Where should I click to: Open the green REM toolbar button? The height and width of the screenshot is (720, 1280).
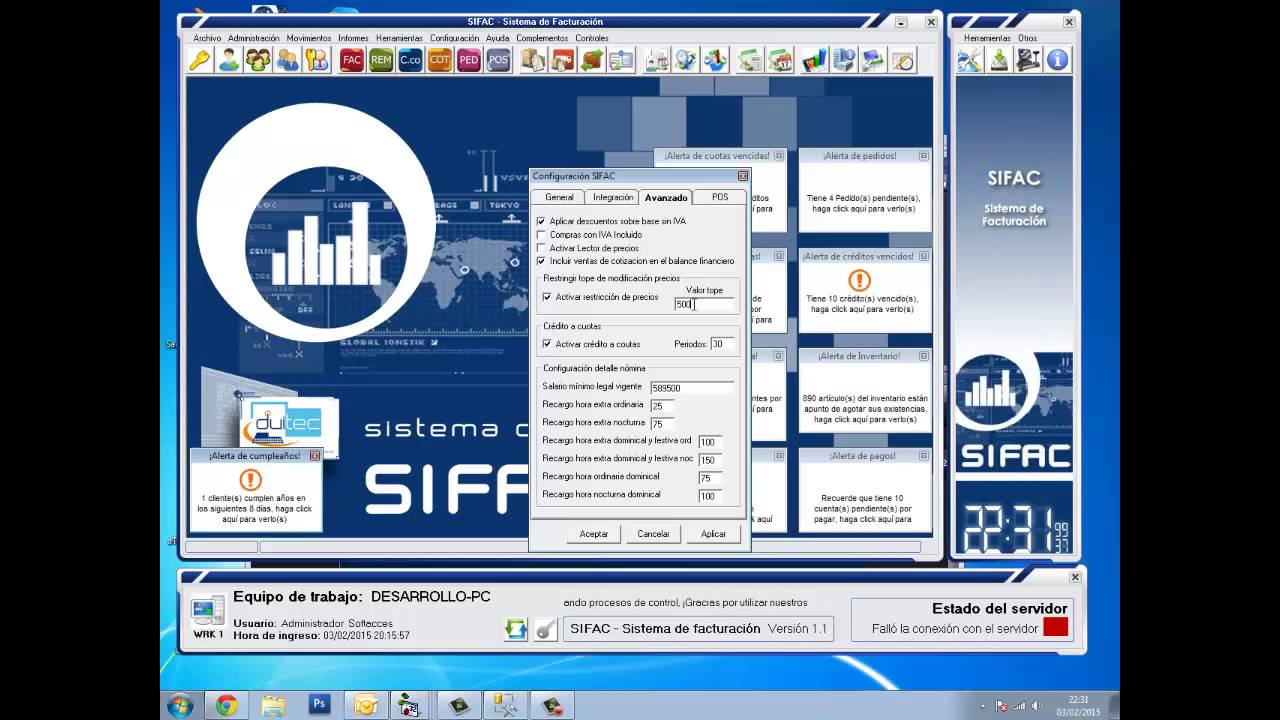click(381, 60)
